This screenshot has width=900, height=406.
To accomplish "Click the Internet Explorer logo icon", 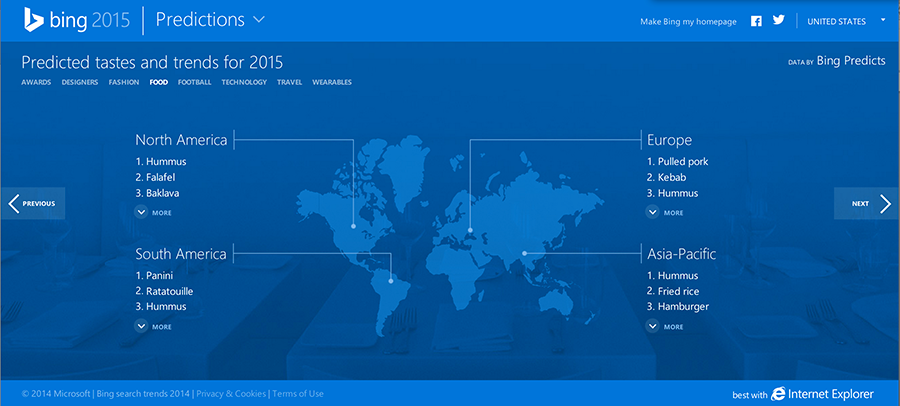I will tap(778, 394).
